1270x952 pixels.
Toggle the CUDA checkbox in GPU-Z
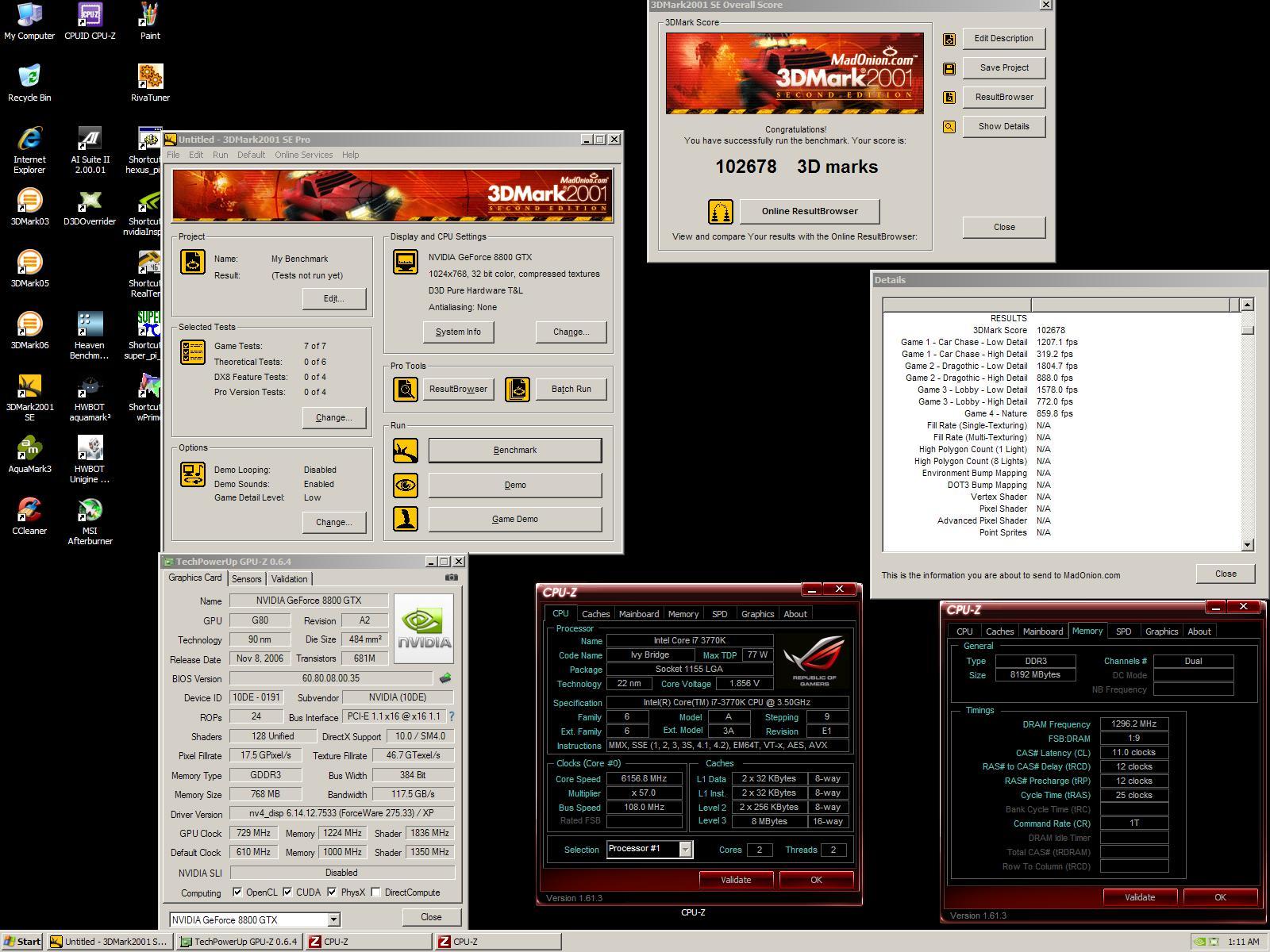pyautogui.click(x=287, y=892)
